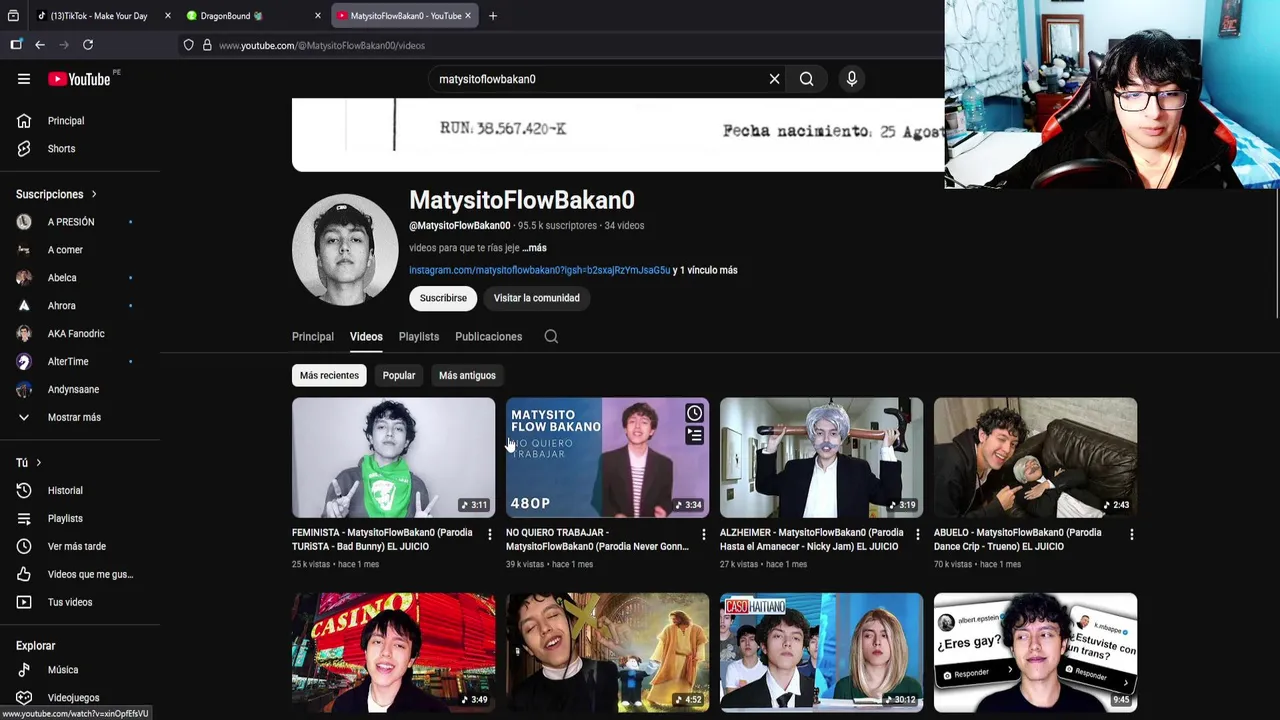Close the TikTok browser tab
Image resolution: width=1280 pixels, height=720 pixels.
tap(167, 16)
